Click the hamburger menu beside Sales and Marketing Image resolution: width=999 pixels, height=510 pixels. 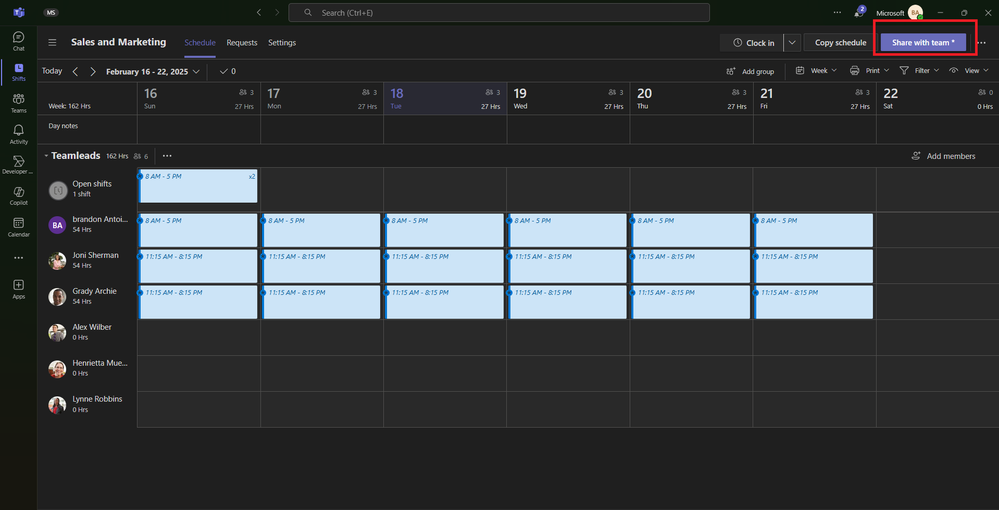52,42
